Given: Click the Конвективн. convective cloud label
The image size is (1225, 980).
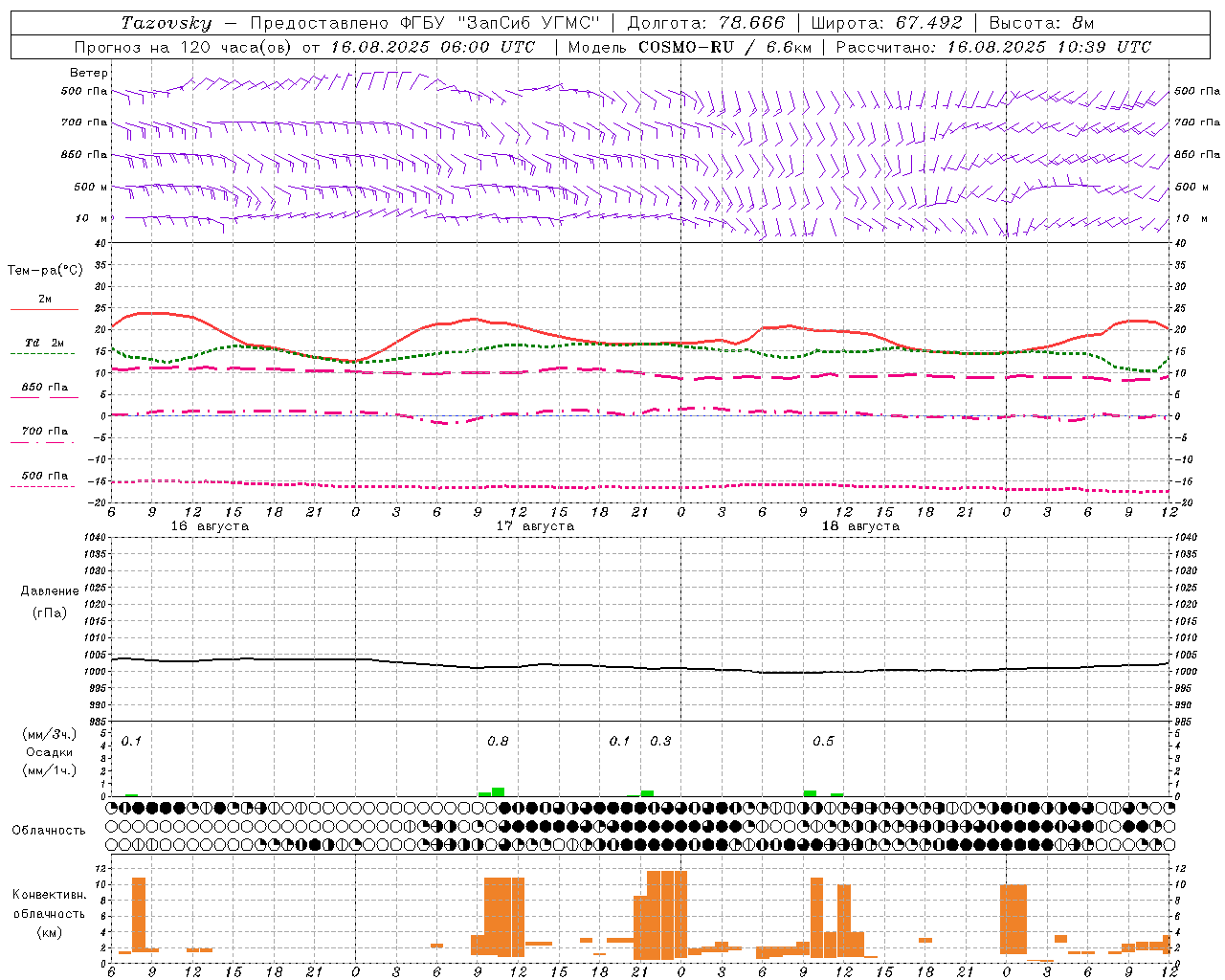Looking at the screenshot, I should click(49, 895).
